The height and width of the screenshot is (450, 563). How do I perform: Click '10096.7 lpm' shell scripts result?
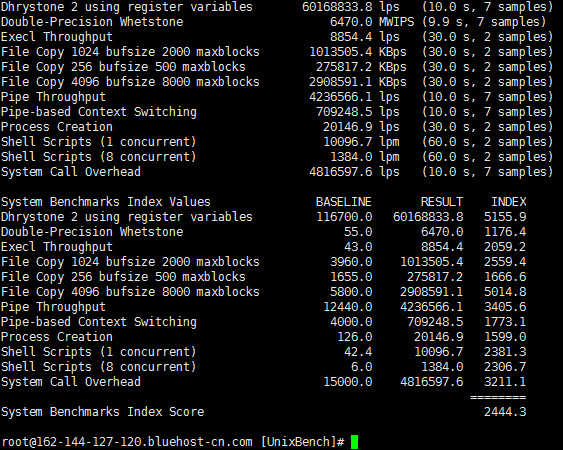pyautogui.click(x=361, y=142)
